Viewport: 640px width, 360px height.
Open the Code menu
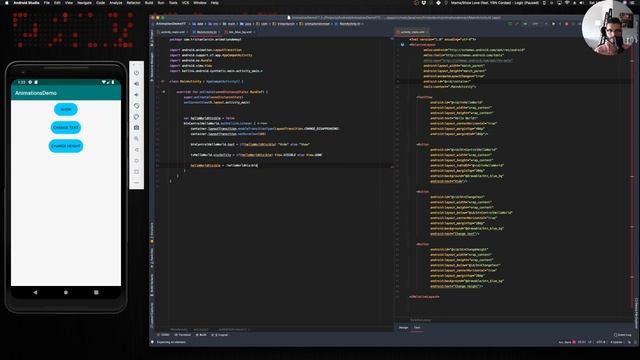coord(100,3)
